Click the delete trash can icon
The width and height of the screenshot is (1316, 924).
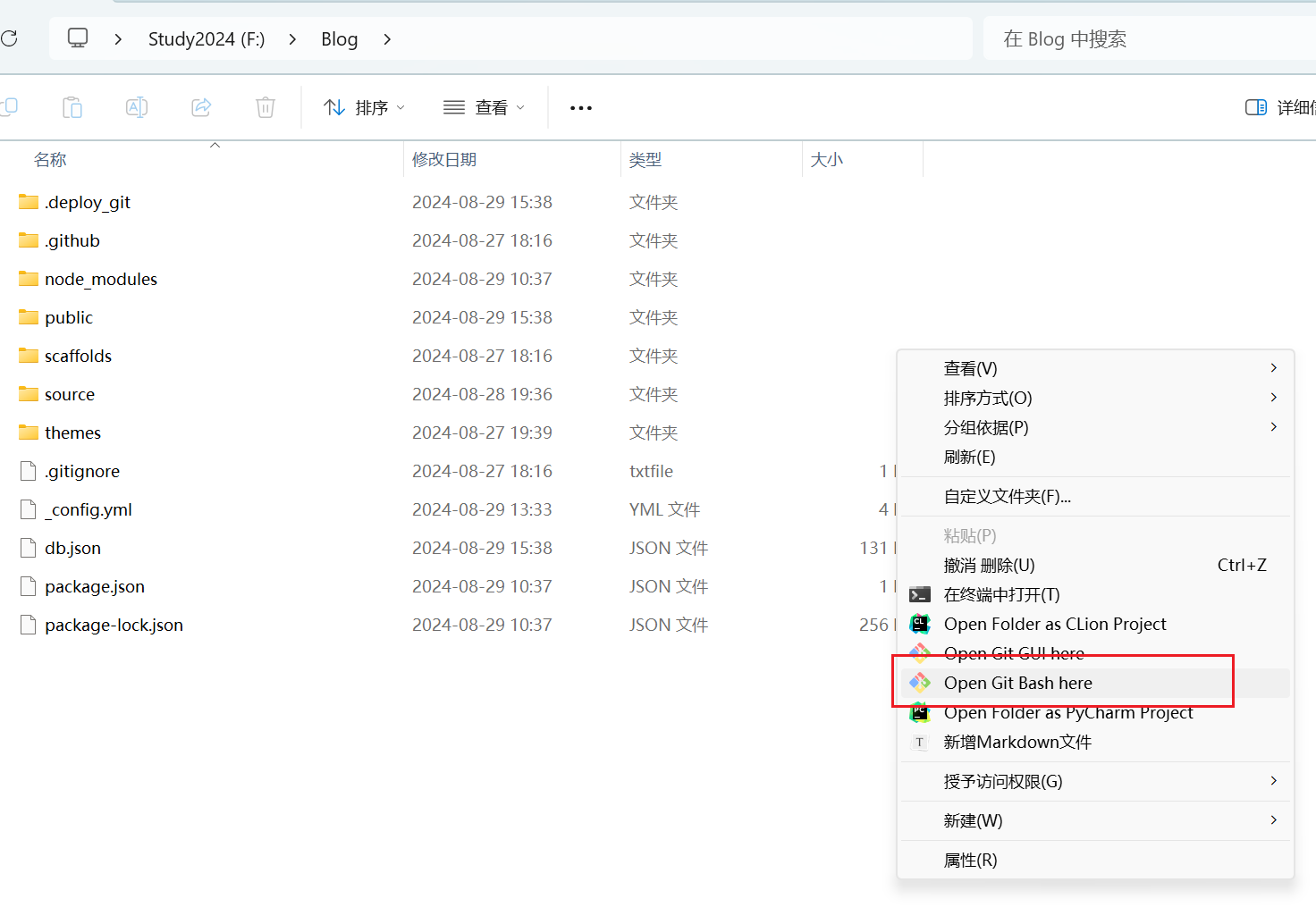point(266,107)
